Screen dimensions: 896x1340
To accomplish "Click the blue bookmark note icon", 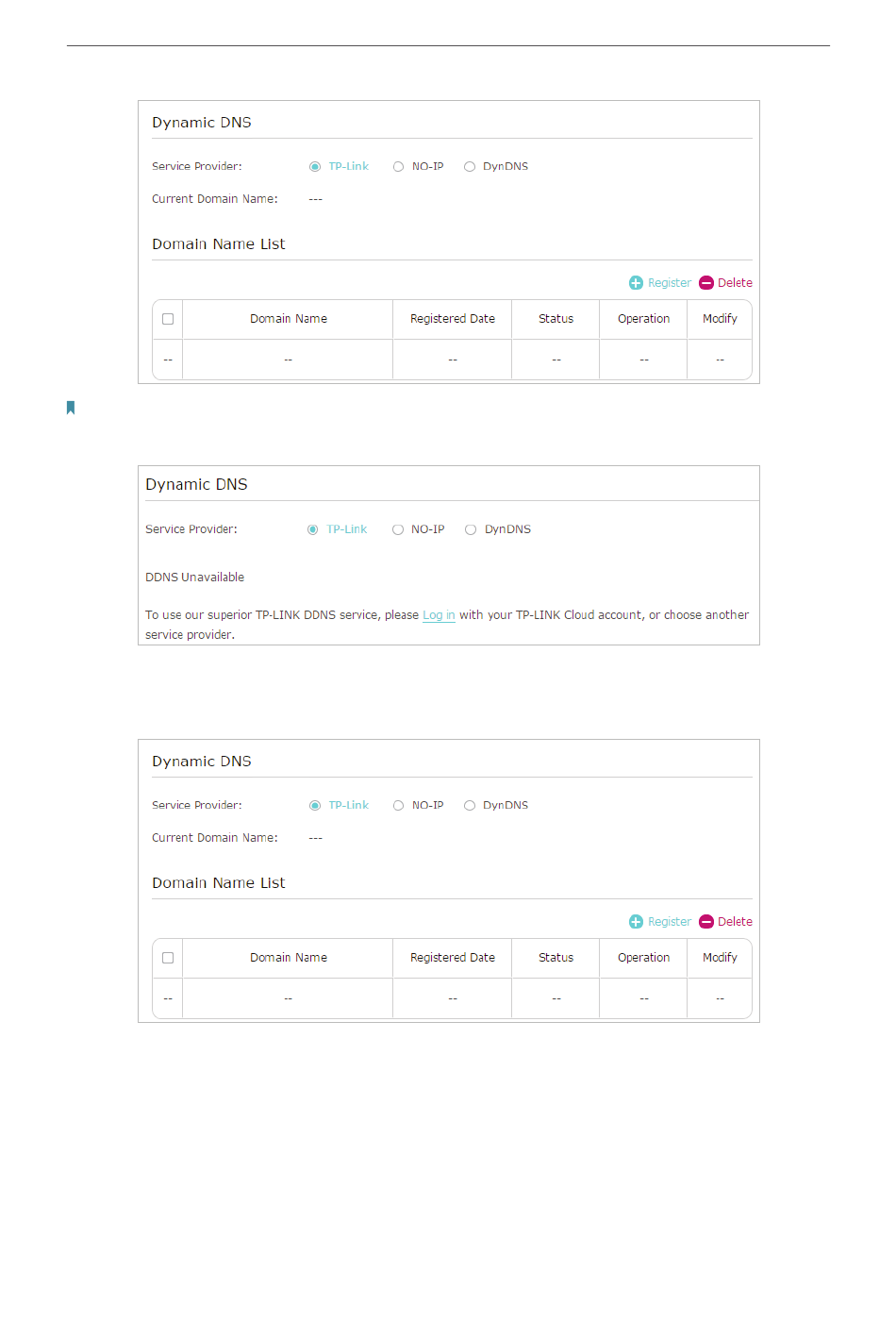I will pyautogui.click(x=71, y=408).
